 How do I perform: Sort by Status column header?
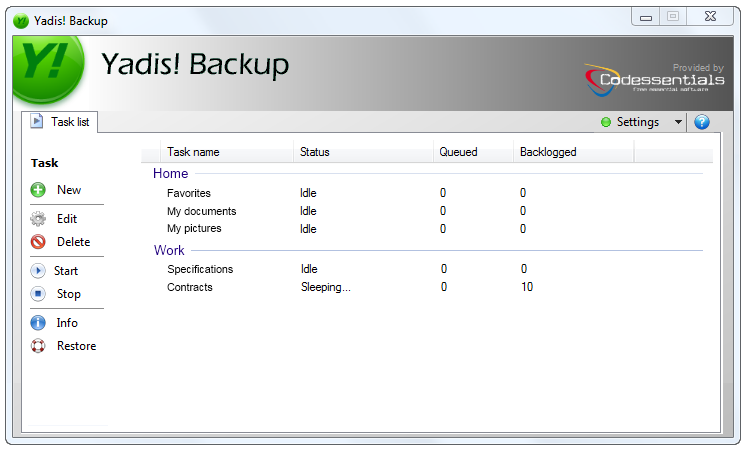pos(364,152)
